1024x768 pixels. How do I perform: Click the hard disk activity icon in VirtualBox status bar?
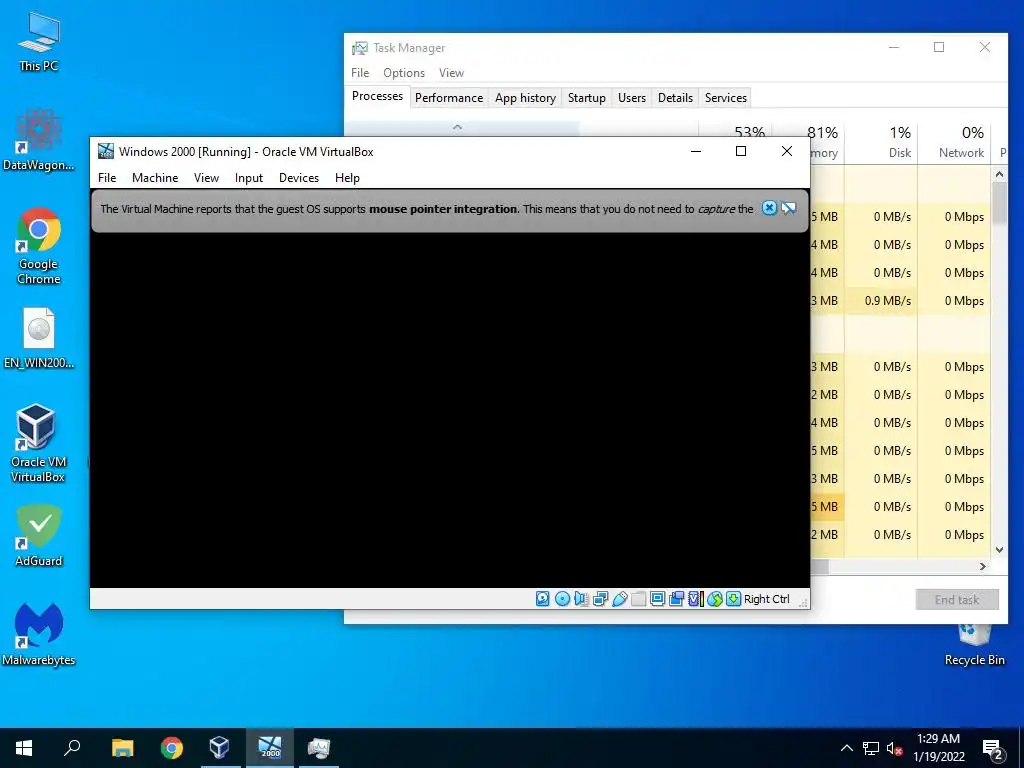542,599
